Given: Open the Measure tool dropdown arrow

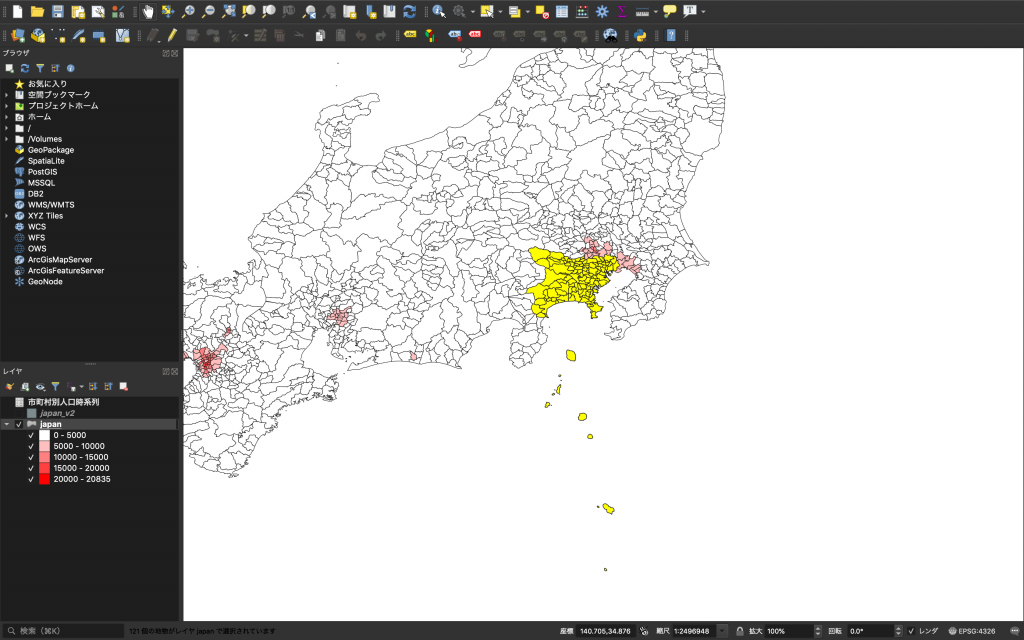Looking at the screenshot, I should click(x=654, y=12).
